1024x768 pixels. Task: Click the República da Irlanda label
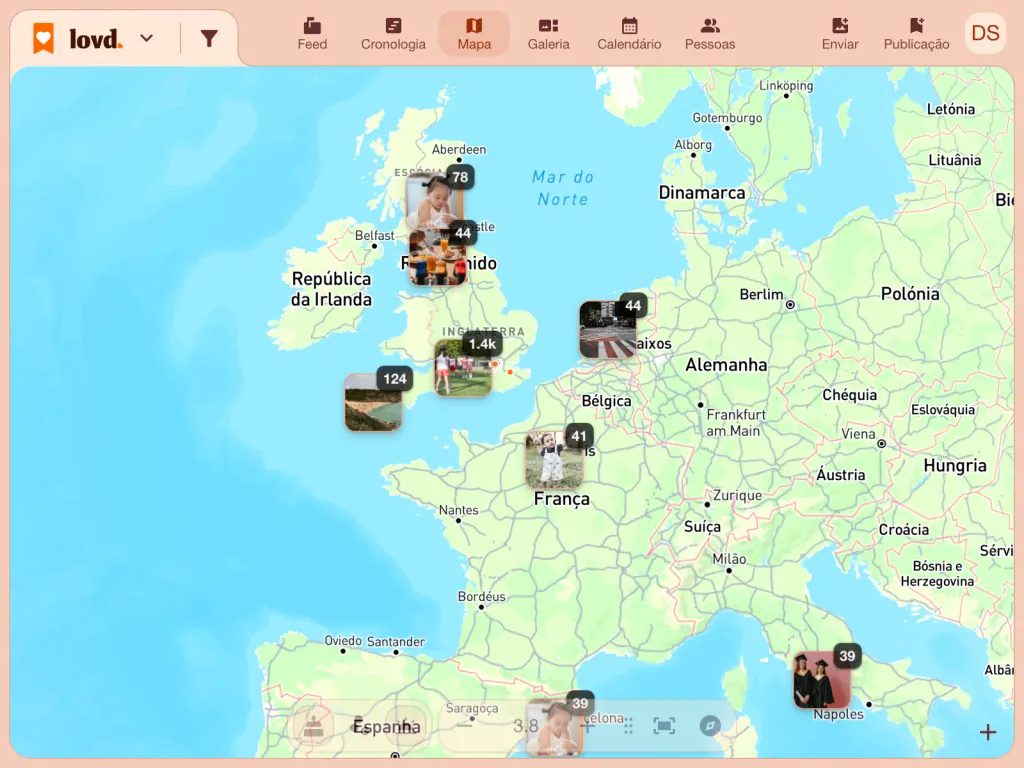tap(331, 289)
